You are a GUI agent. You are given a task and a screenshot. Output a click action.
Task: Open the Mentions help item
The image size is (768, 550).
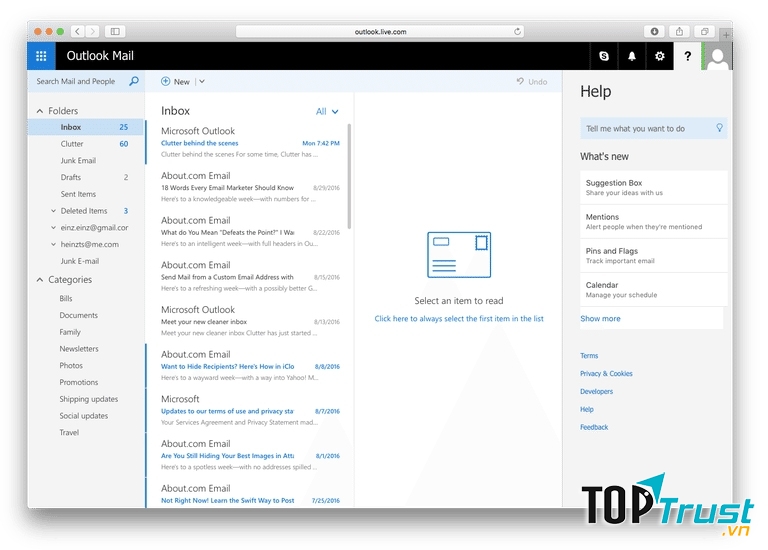(653, 221)
